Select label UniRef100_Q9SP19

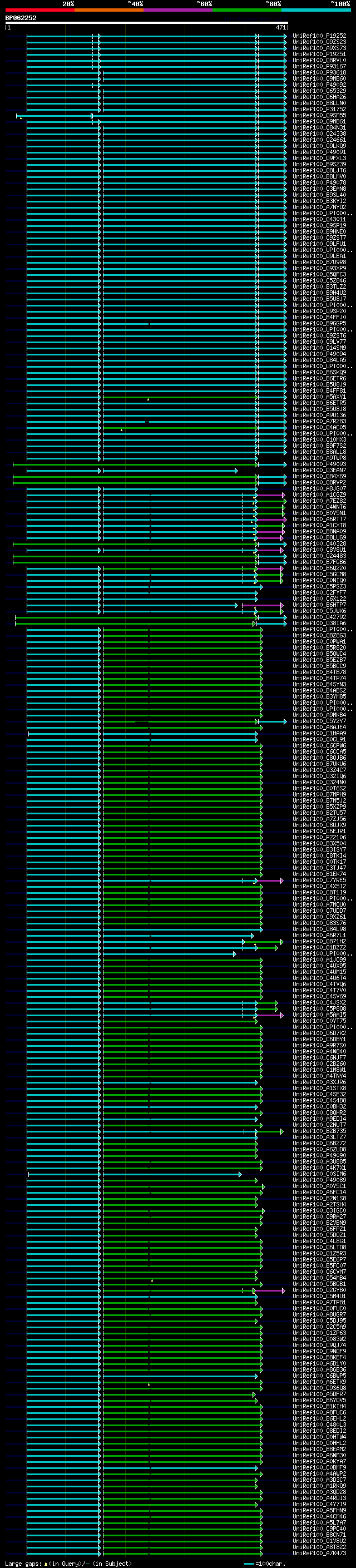pos(319,226)
